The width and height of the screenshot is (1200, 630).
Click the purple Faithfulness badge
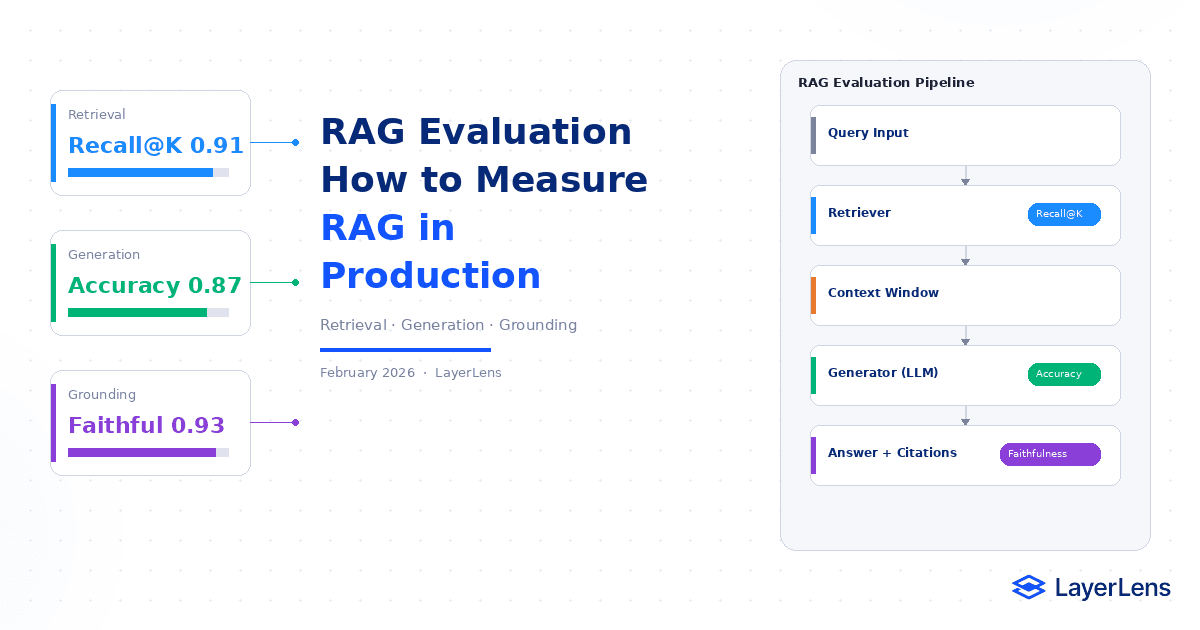click(1050, 454)
